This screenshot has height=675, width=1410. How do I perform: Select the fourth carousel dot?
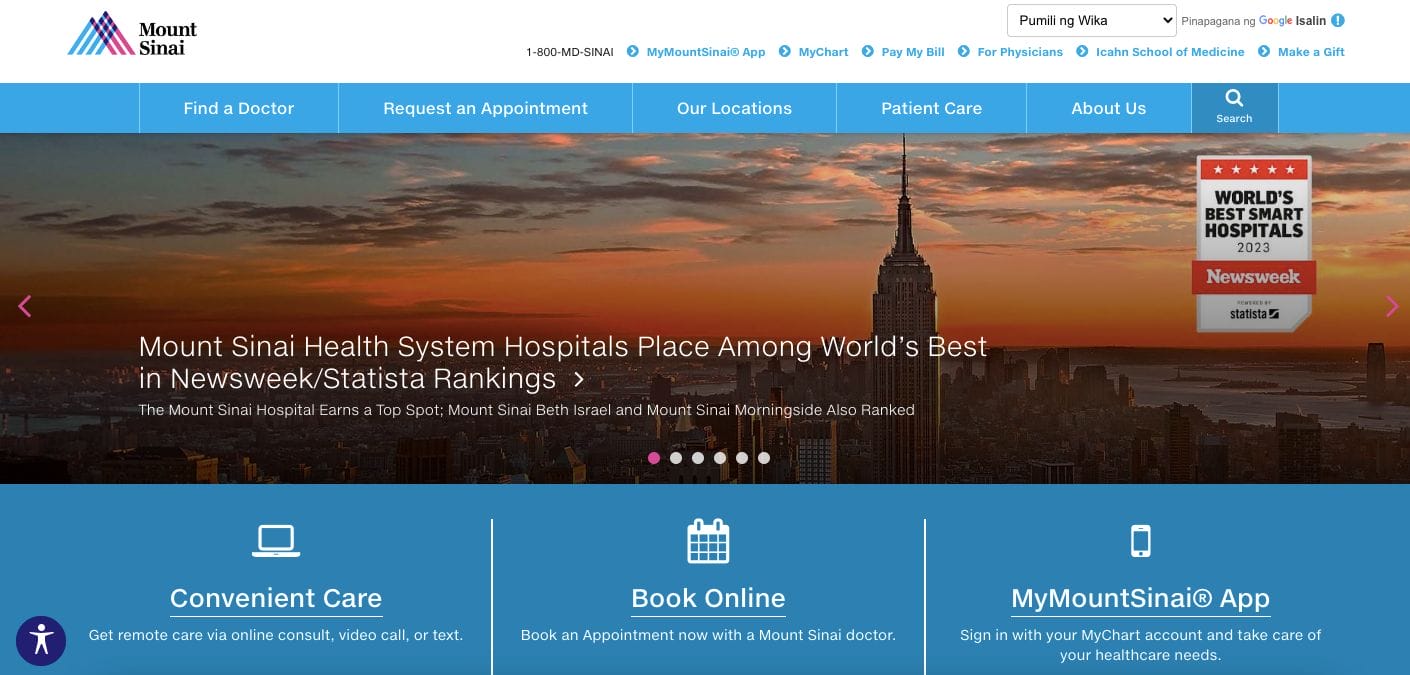(720, 458)
